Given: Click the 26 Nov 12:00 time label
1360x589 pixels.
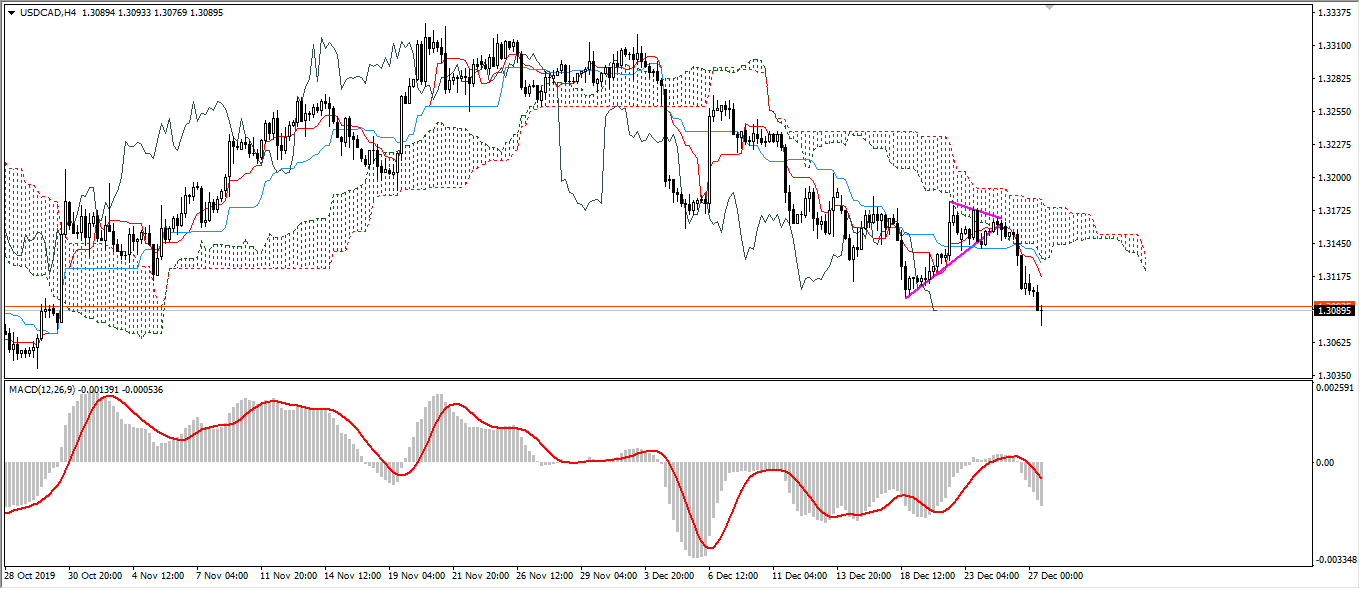Looking at the screenshot, I should point(544,577).
